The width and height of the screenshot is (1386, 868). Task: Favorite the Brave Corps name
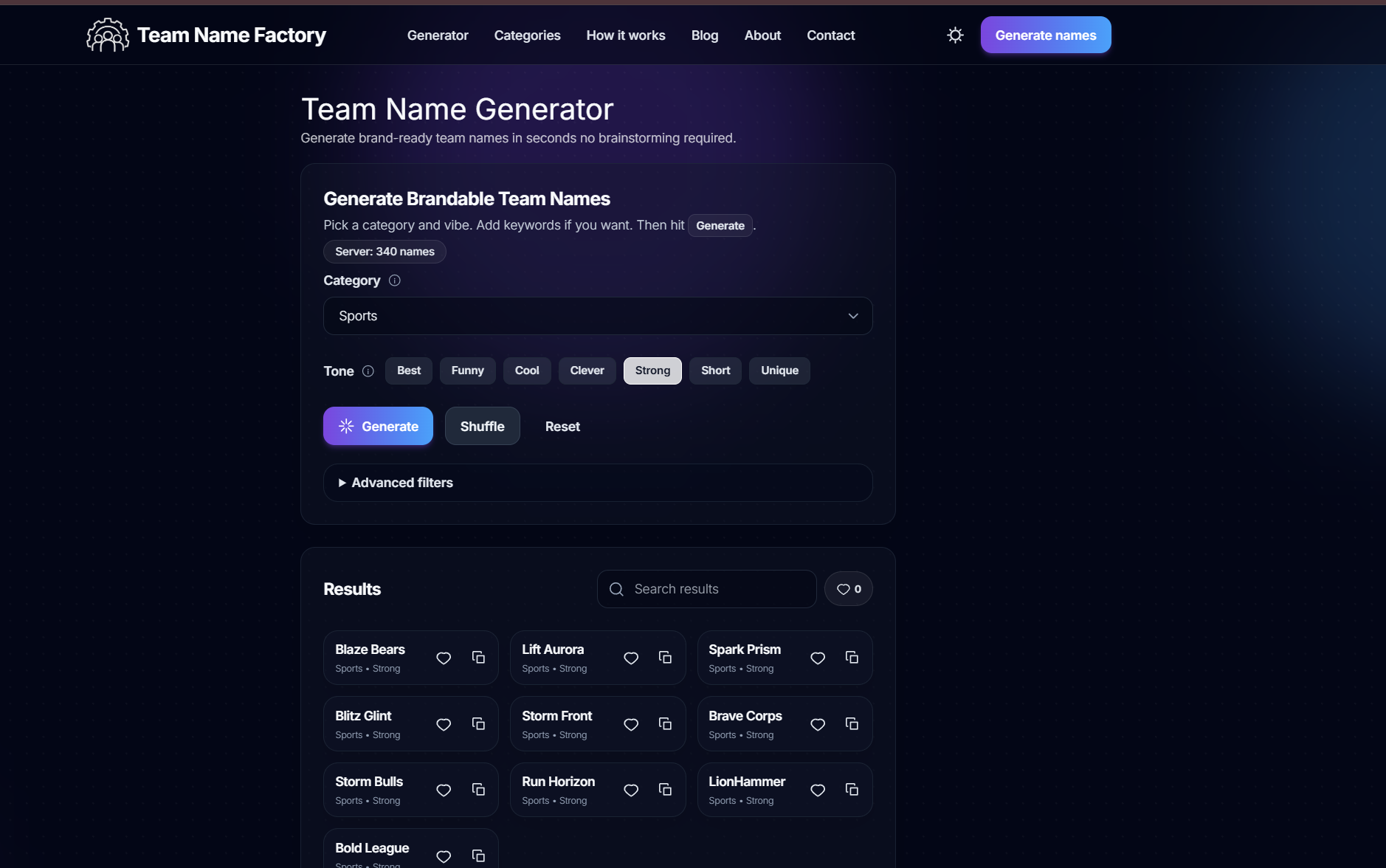pyautogui.click(x=818, y=724)
